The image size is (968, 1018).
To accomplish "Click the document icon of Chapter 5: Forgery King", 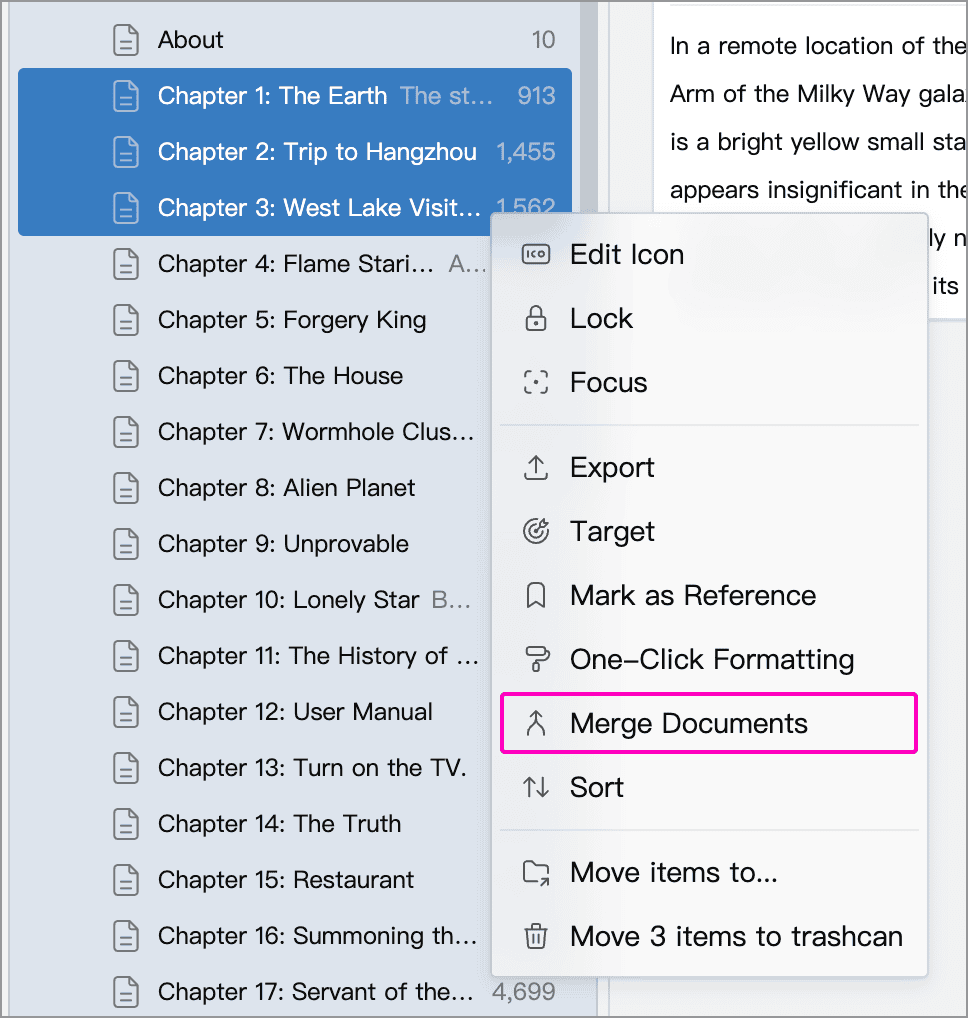I will click(x=126, y=320).
